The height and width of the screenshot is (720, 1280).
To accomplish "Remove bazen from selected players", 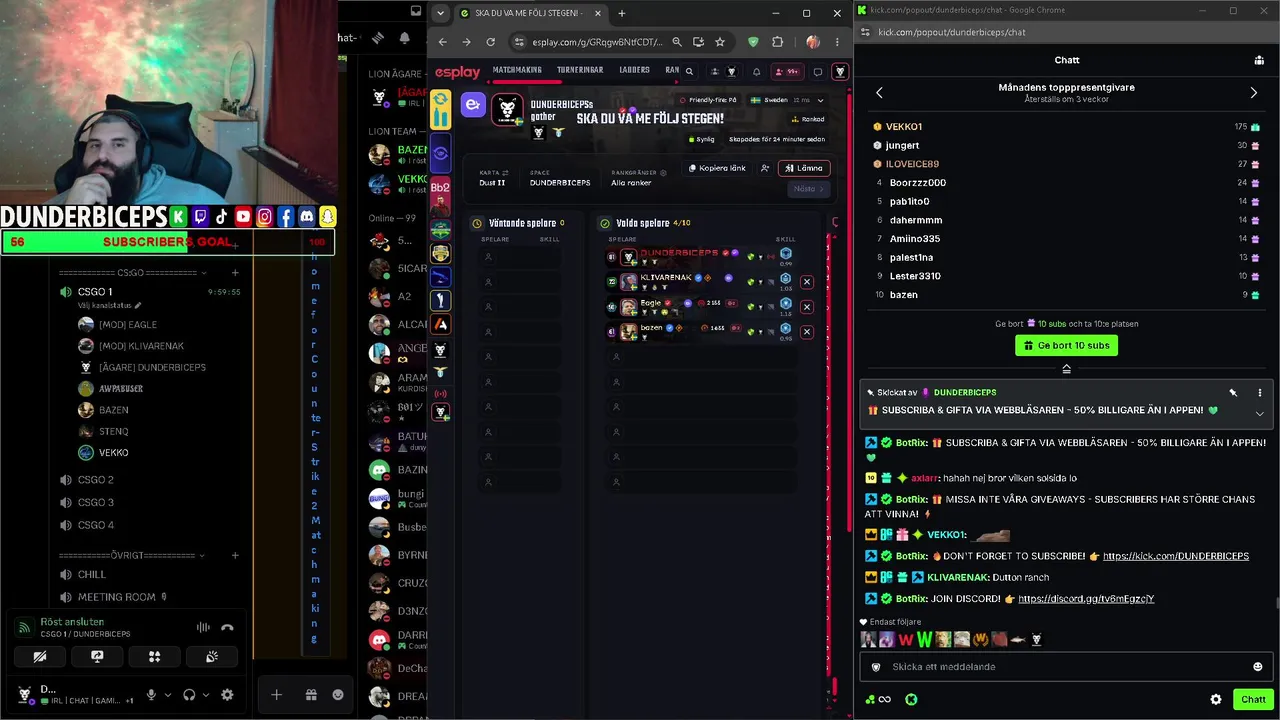I will coord(807,332).
